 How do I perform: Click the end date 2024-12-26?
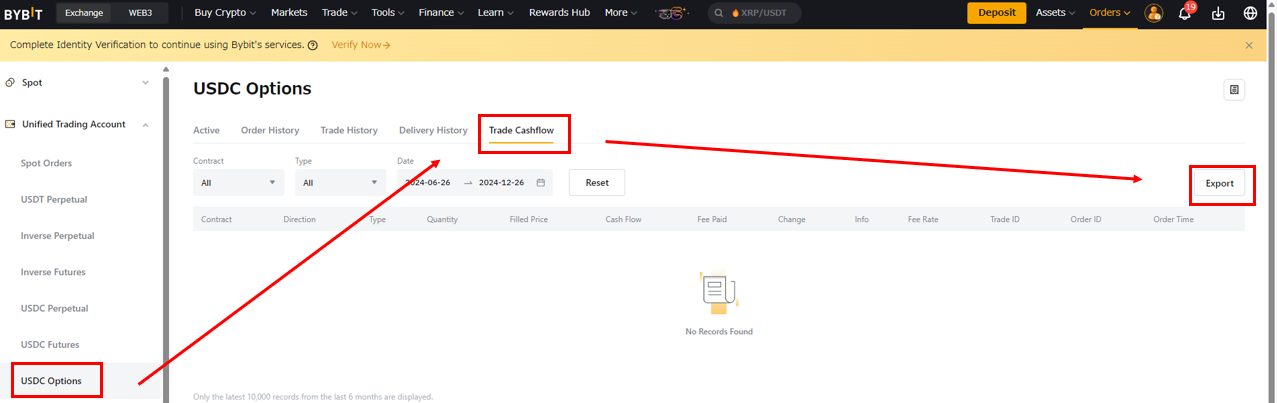tap(502, 183)
